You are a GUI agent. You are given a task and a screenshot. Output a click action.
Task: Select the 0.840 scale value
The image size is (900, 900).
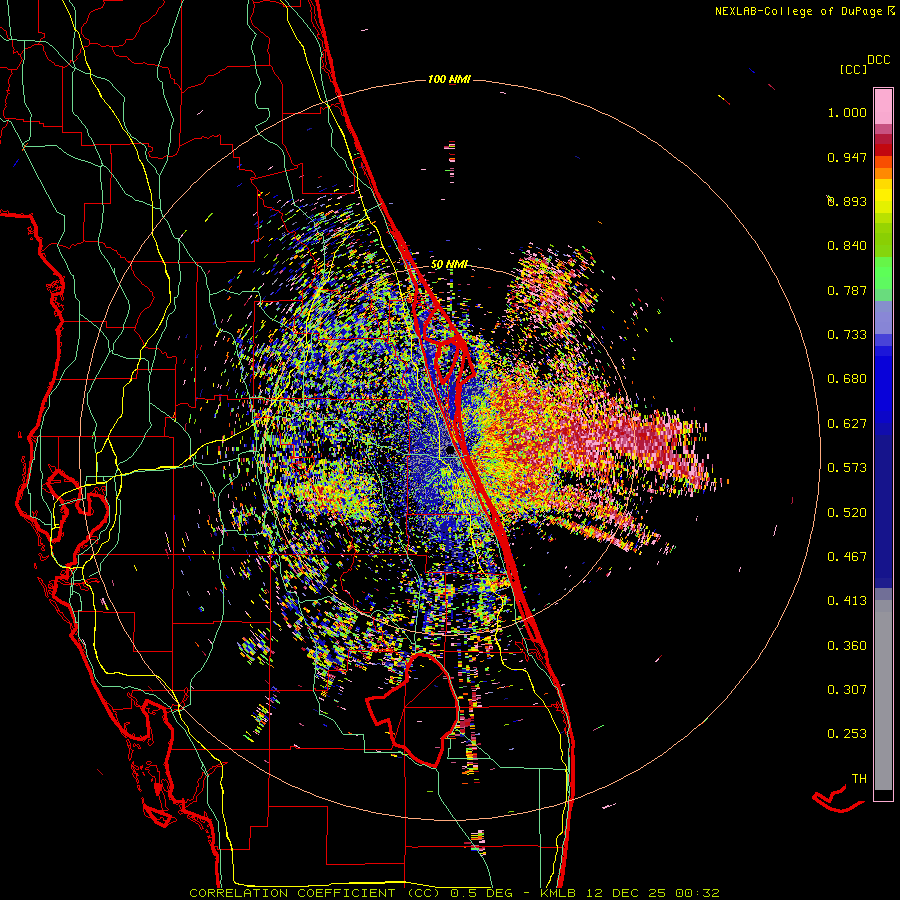(847, 246)
